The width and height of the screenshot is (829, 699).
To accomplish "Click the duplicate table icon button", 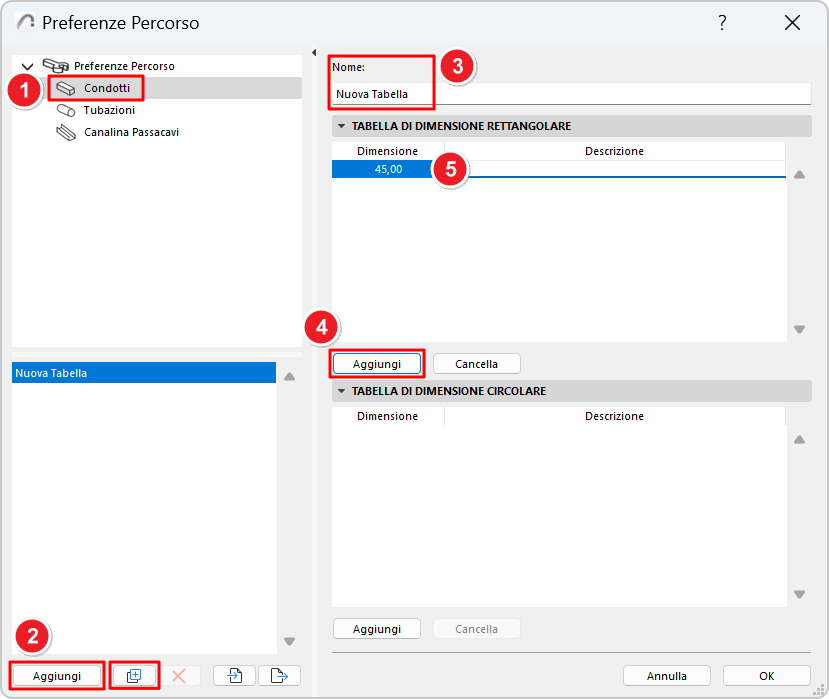I will pyautogui.click(x=134, y=676).
